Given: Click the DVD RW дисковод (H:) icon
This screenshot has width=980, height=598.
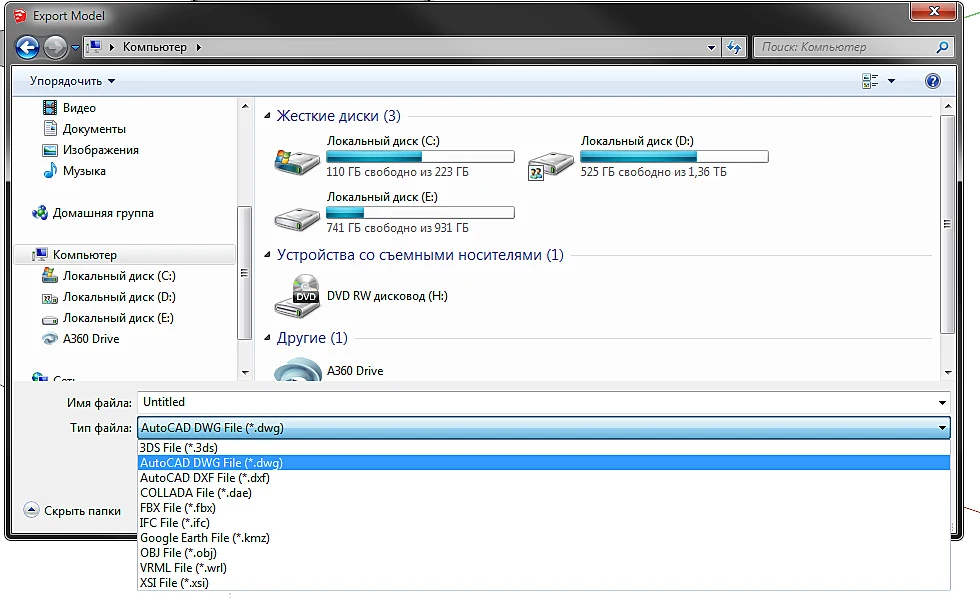Looking at the screenshot, I should point(297,295).
